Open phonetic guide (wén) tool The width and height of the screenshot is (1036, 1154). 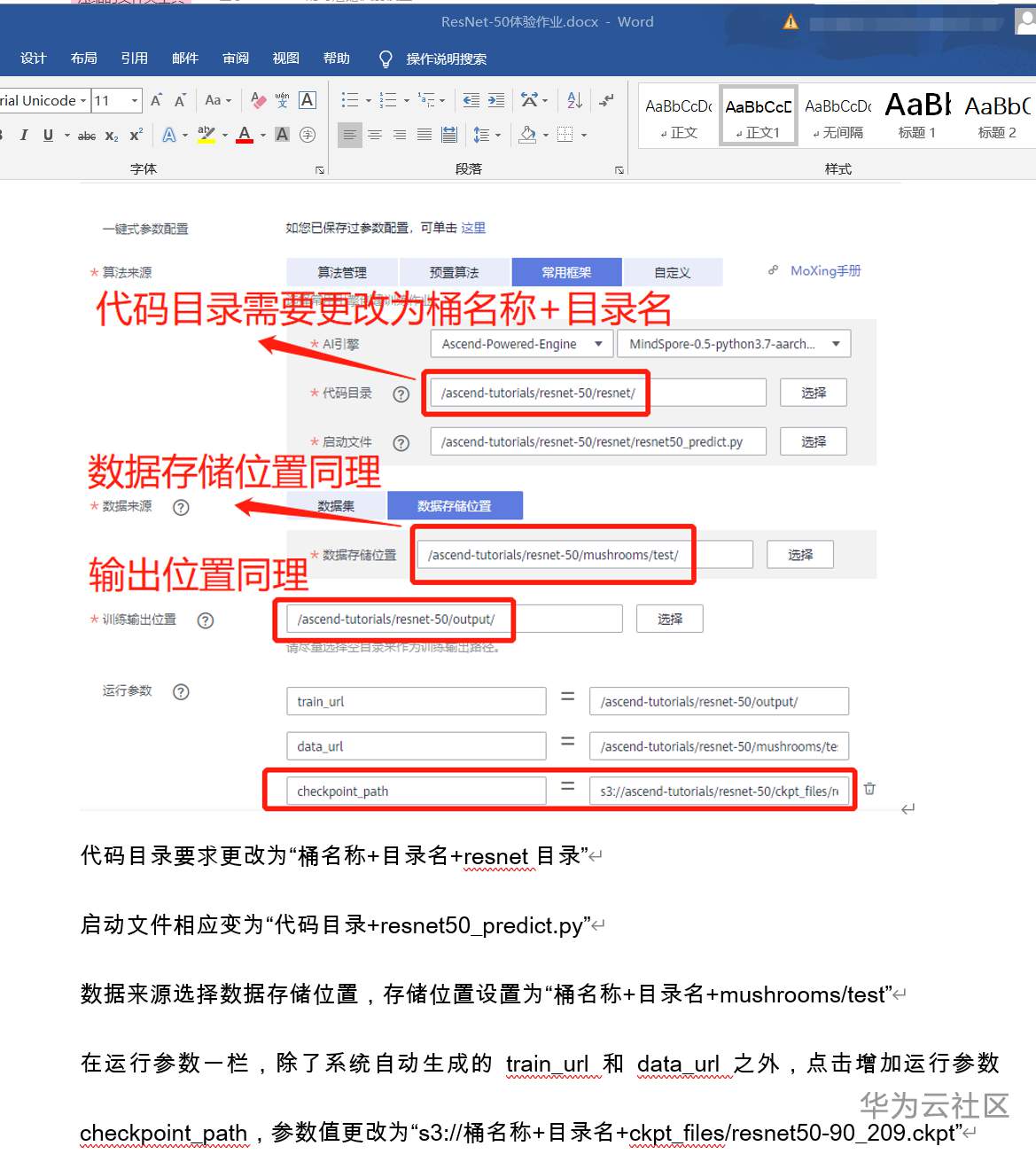point(283,100)
